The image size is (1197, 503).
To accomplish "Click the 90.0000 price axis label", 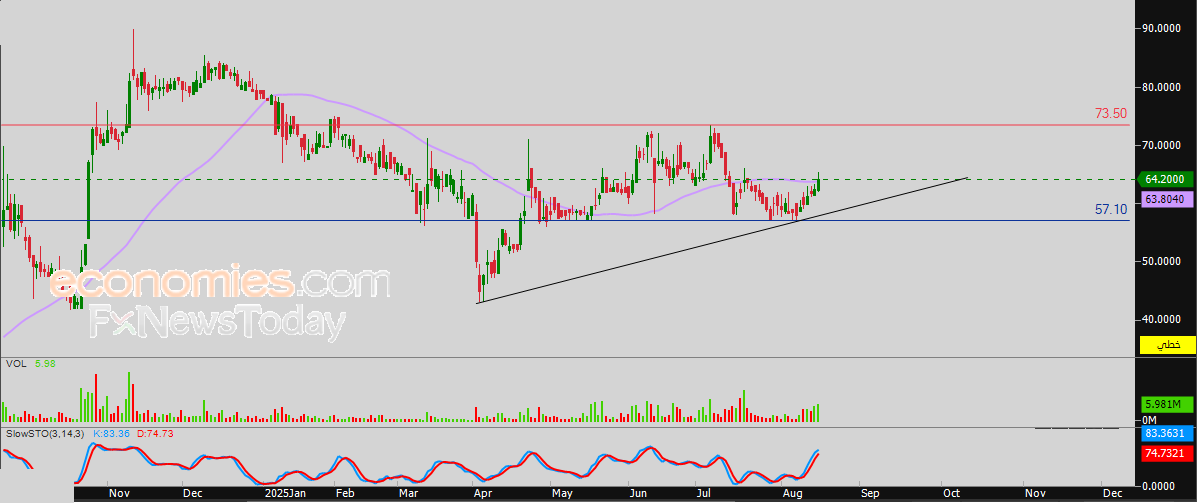I will (x=1163, y=29).
